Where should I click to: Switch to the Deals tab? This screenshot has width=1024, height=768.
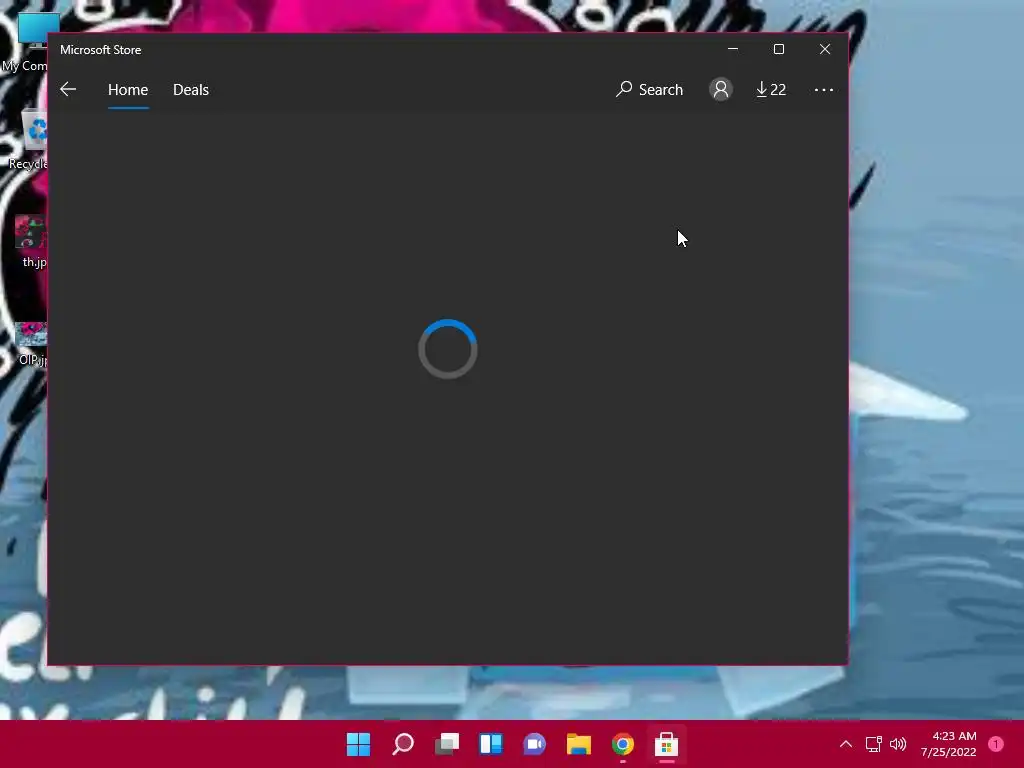click(x=191, y=89)
